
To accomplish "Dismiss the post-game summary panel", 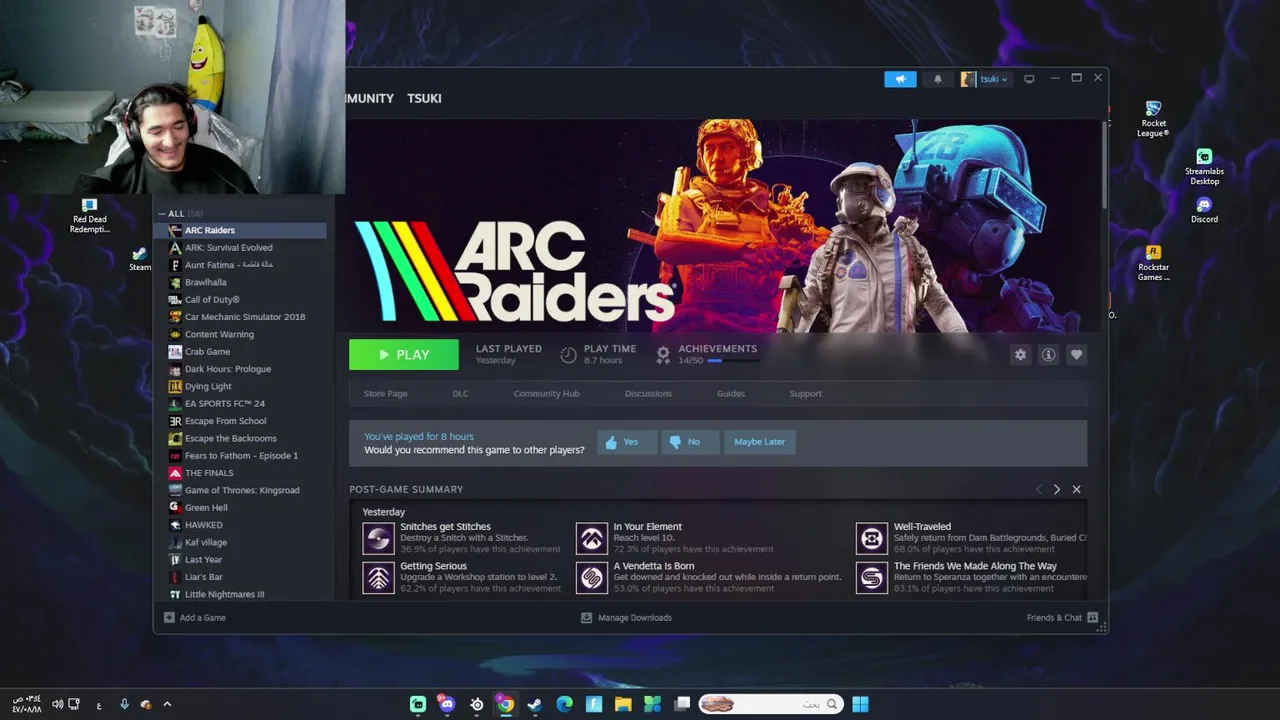I will [x=1076, y=489].
